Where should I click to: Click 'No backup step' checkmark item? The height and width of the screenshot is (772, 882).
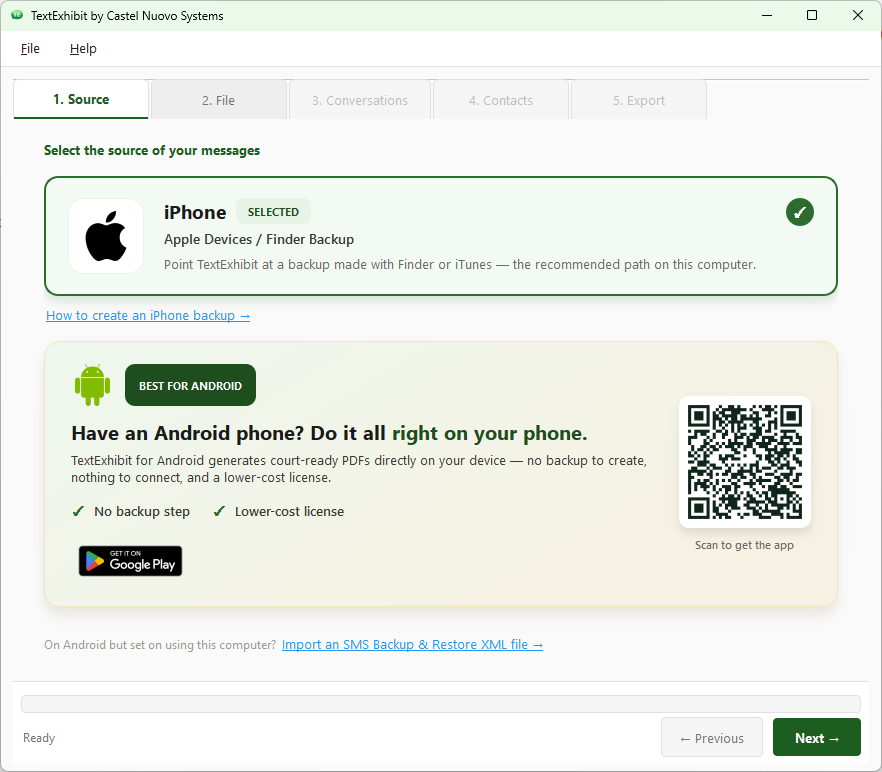131,511
